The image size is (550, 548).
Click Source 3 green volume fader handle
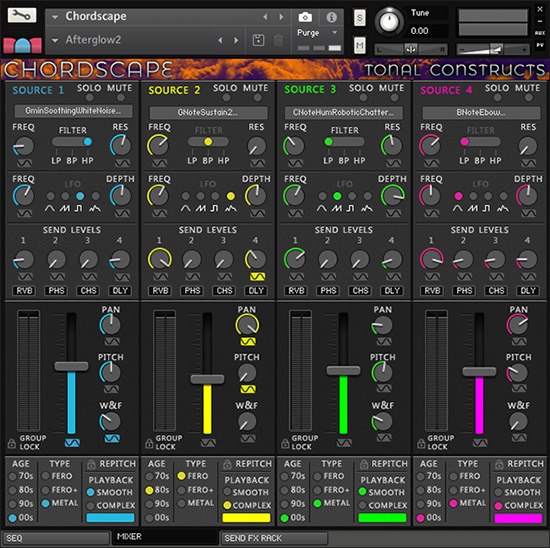(343, 370)
